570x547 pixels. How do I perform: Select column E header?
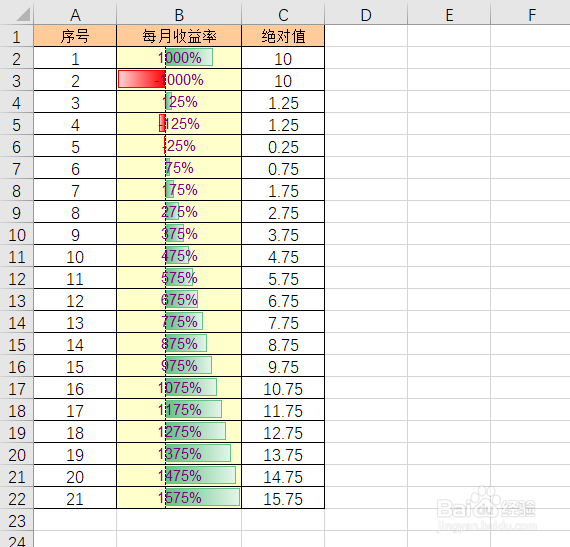click(449, 15)
